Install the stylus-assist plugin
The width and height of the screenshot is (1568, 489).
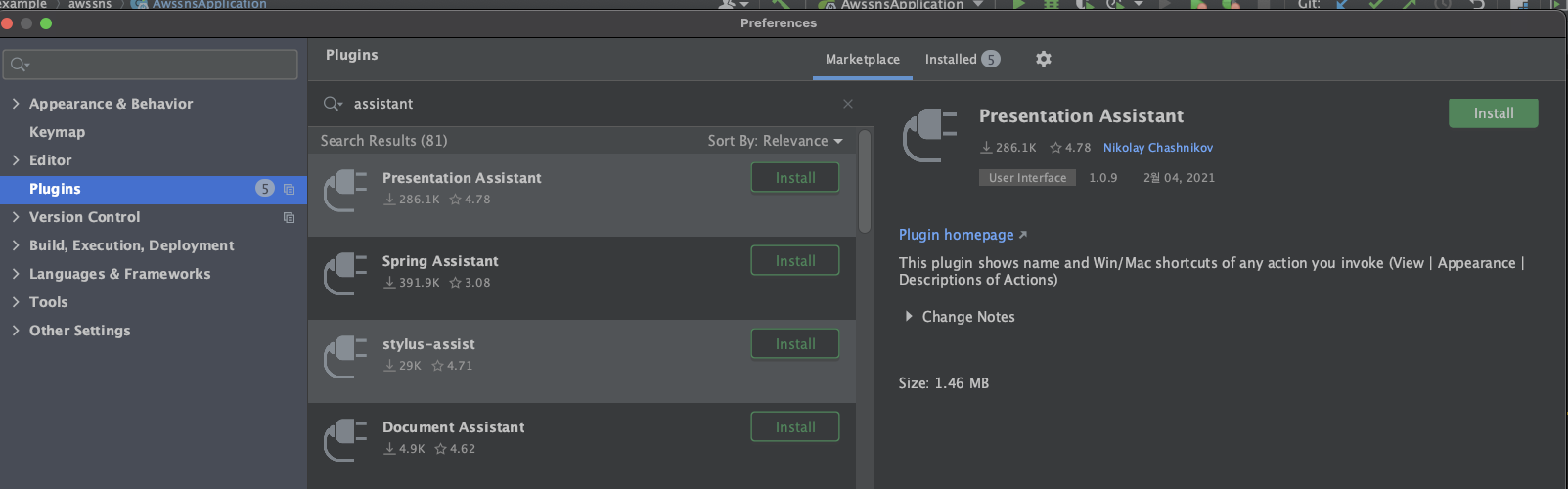(x=795, y=344)
